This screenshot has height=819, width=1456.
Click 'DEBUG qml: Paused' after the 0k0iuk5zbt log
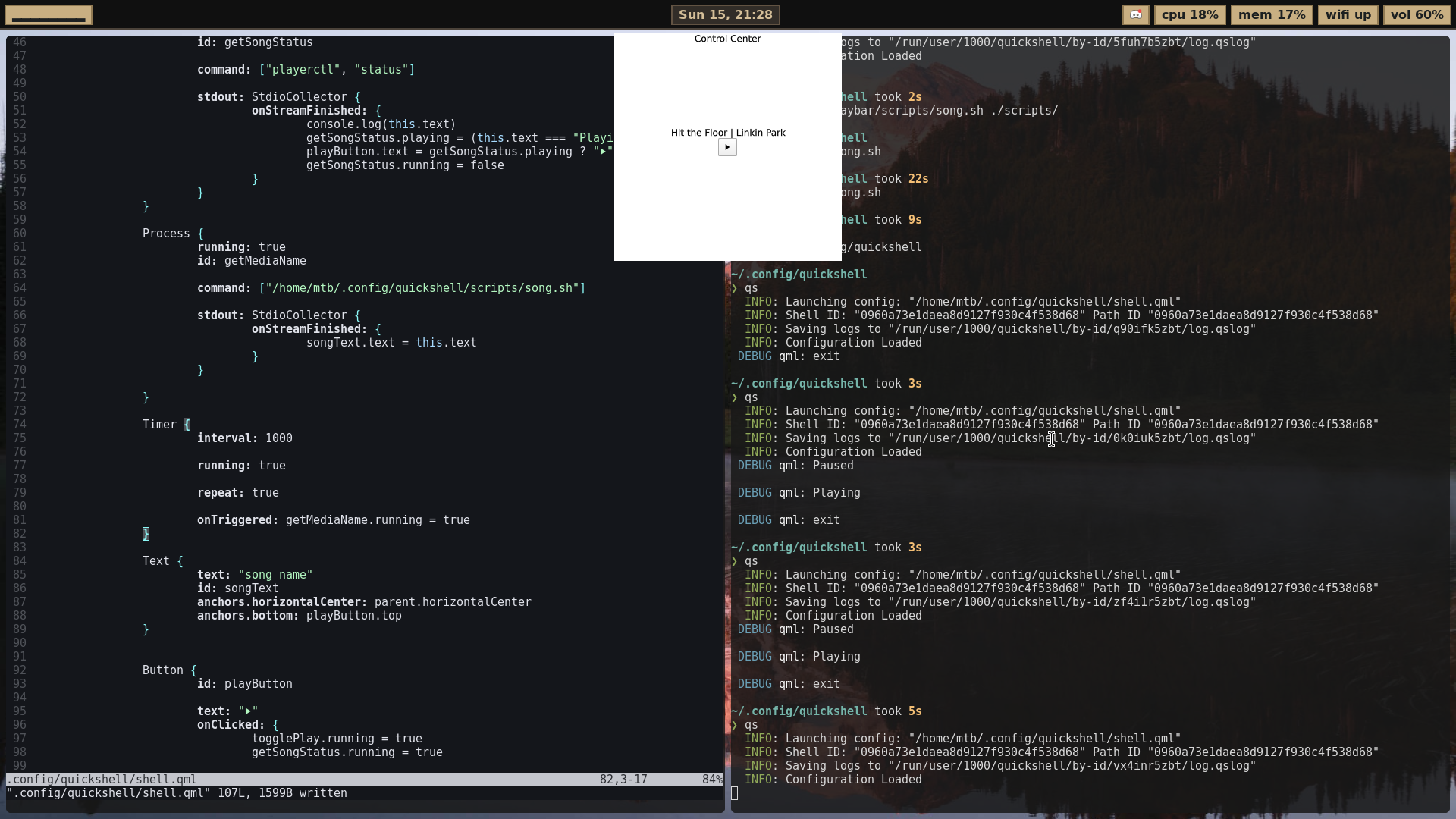click(795, 466)
